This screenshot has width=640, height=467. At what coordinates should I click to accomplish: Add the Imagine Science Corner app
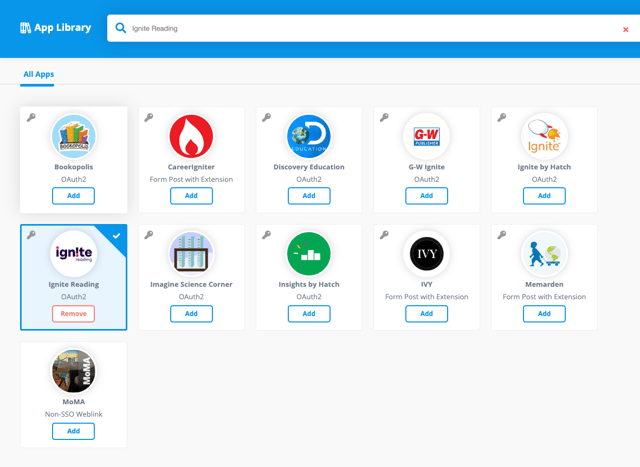pyautogui.click(x=191, y=314)
